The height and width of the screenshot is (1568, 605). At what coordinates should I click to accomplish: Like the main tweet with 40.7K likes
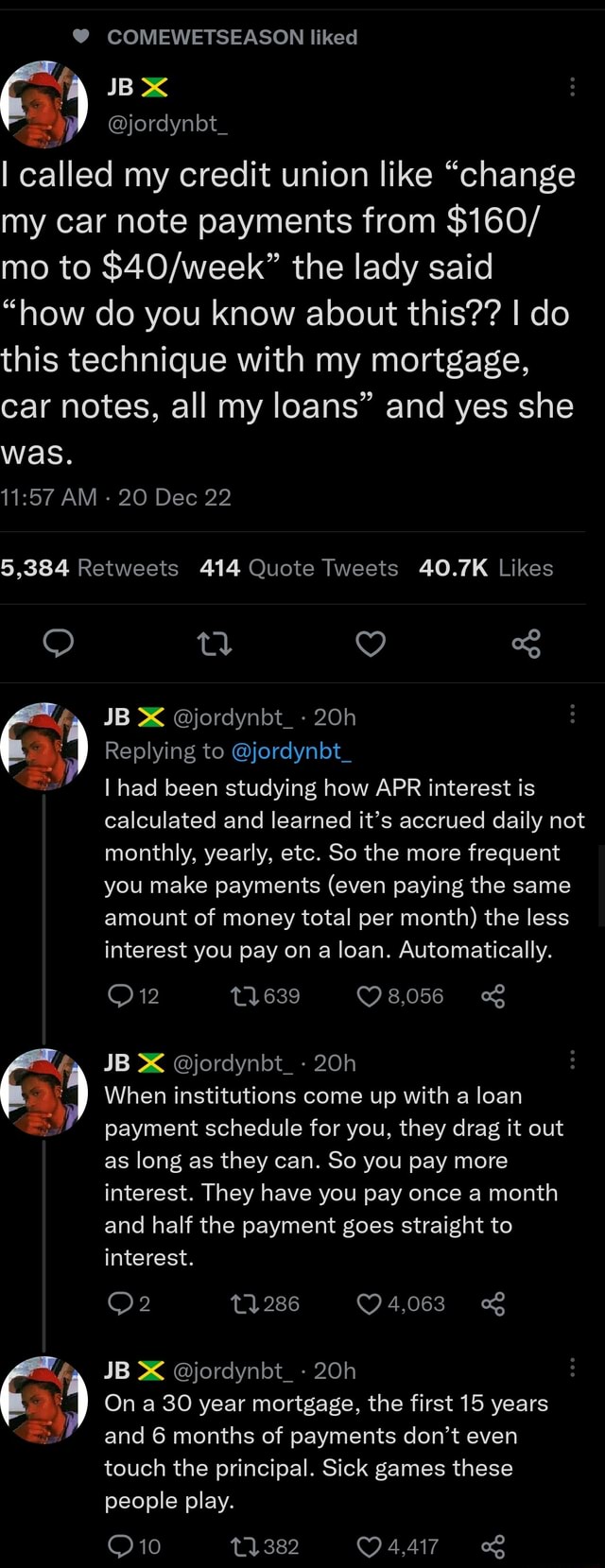371,644
